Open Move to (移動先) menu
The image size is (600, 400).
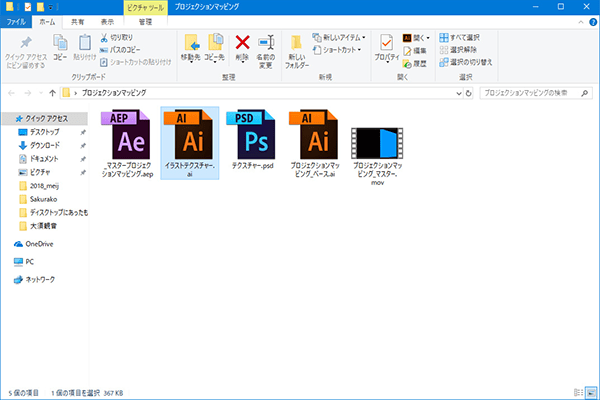191,49
